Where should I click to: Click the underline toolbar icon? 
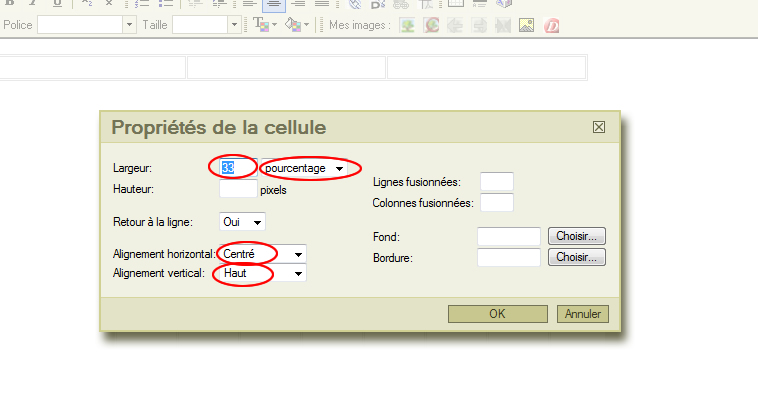(57, 4)
